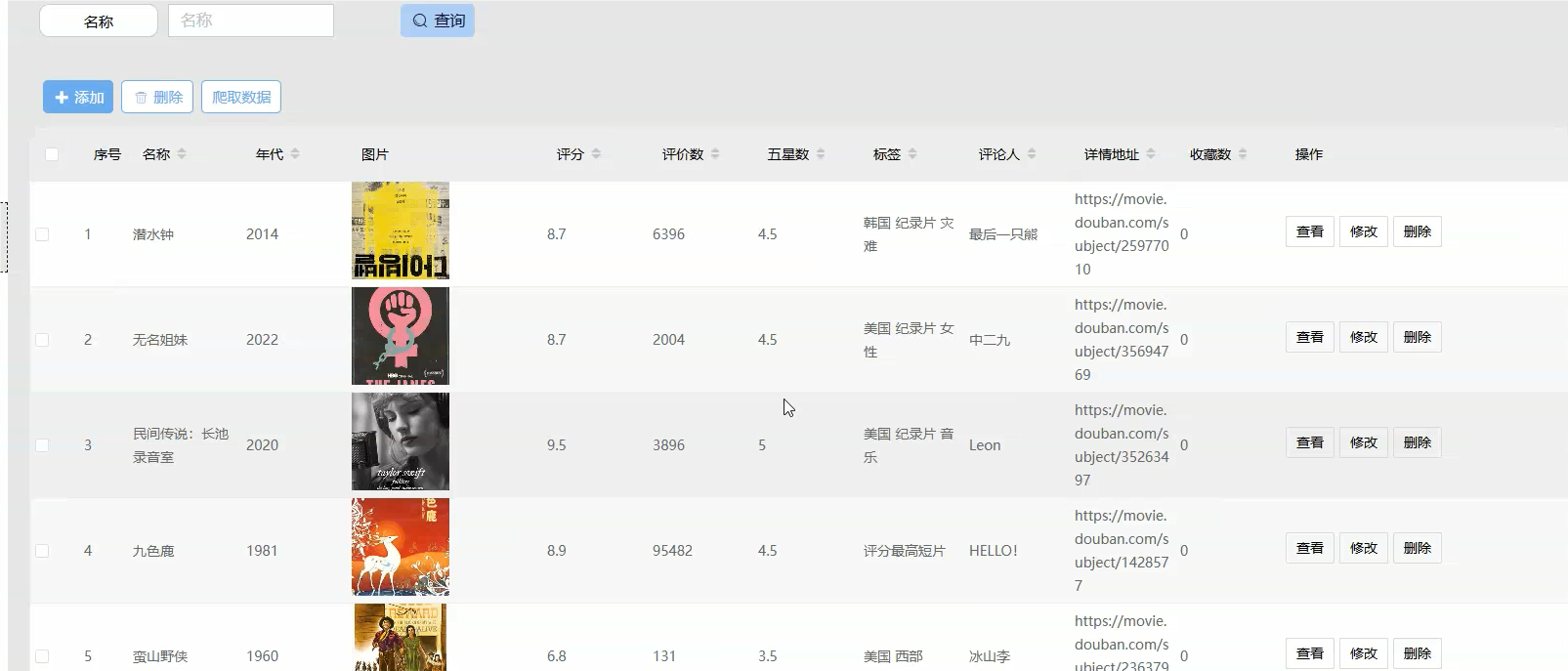Click the year 1981 cell
The width and height of the screenshot is (1568, 671).
click(x=262, y=551)
